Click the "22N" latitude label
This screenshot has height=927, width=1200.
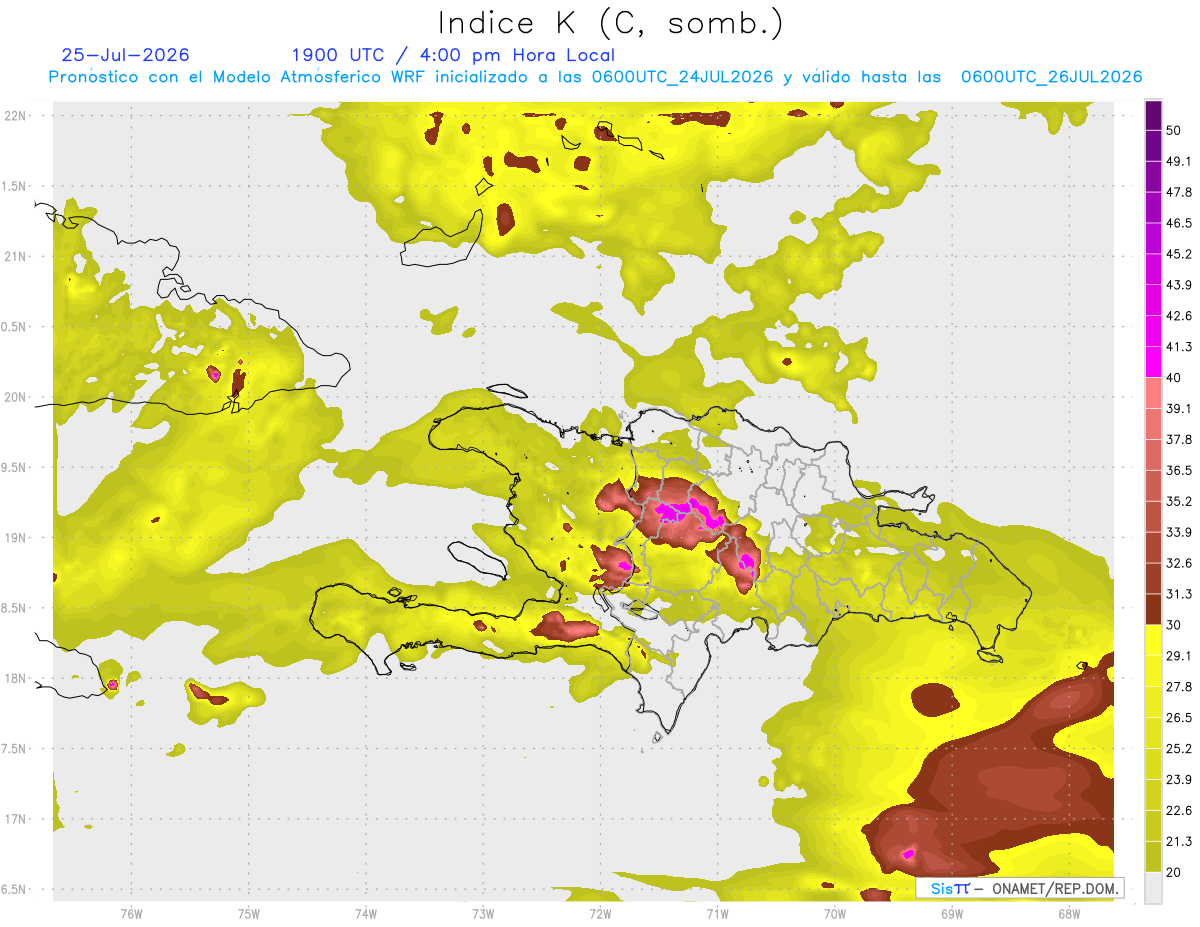point(14,116)
